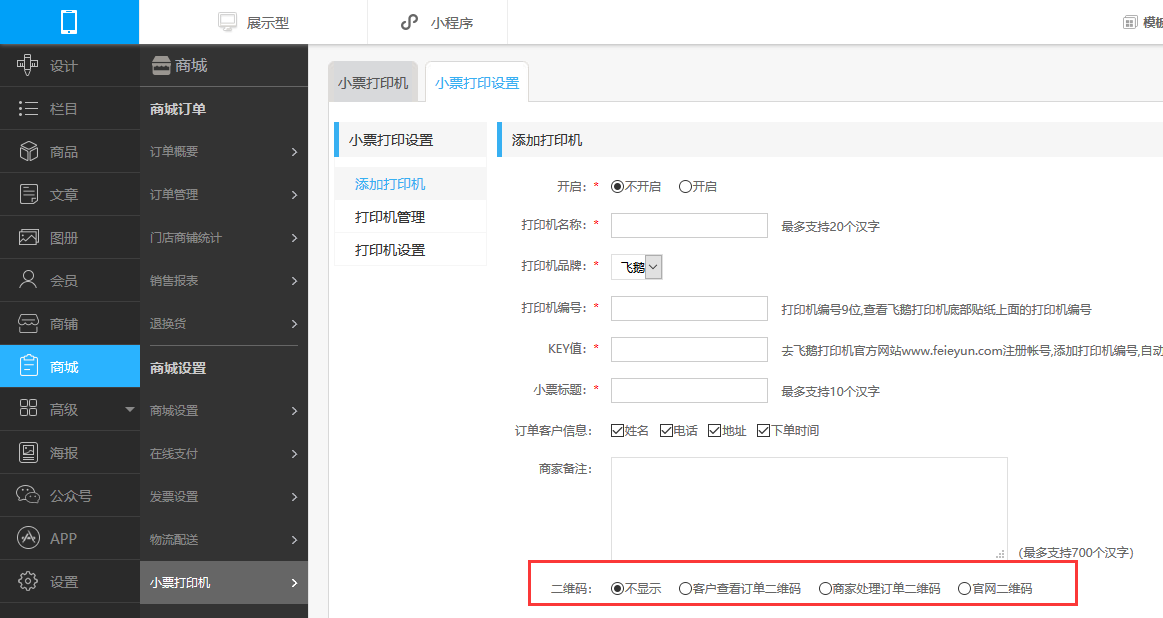Image resolution: width=1163 pixels, height=618 pixels.
Task: Open 小票打印机 in the mall menu
Action: point(224,582)
